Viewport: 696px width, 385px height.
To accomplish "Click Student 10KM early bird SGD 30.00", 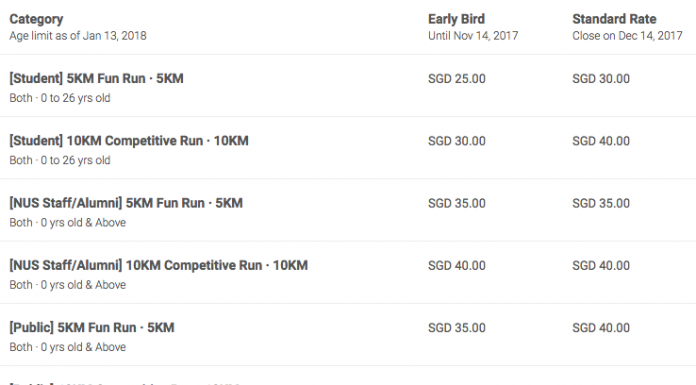I will [457, 141].
